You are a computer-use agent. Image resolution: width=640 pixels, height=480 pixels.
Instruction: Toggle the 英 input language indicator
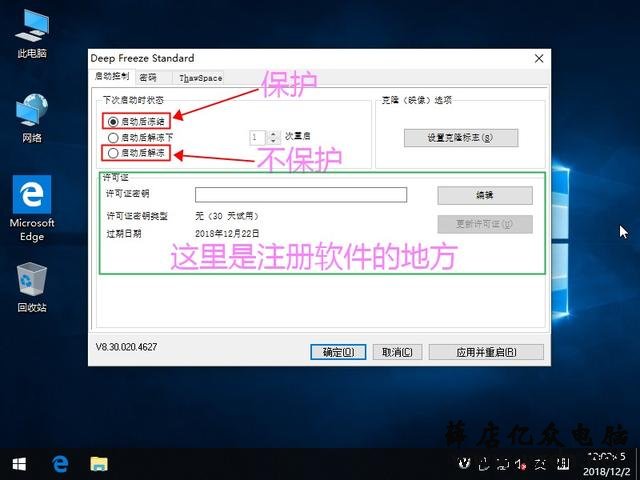[540, 463]
